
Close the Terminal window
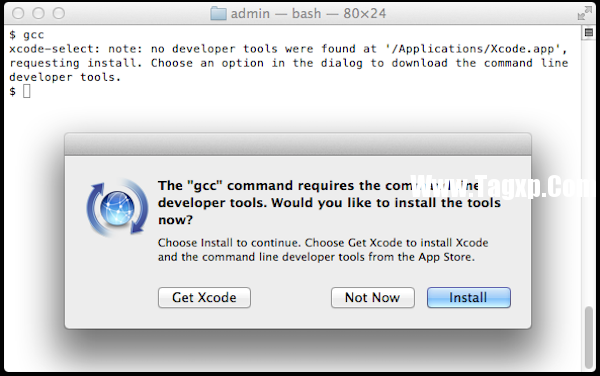18,13
